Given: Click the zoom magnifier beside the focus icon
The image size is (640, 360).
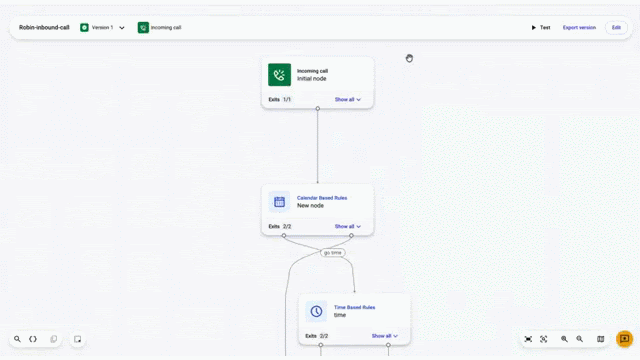Looking at the screenshot, I should coord(564,339).
